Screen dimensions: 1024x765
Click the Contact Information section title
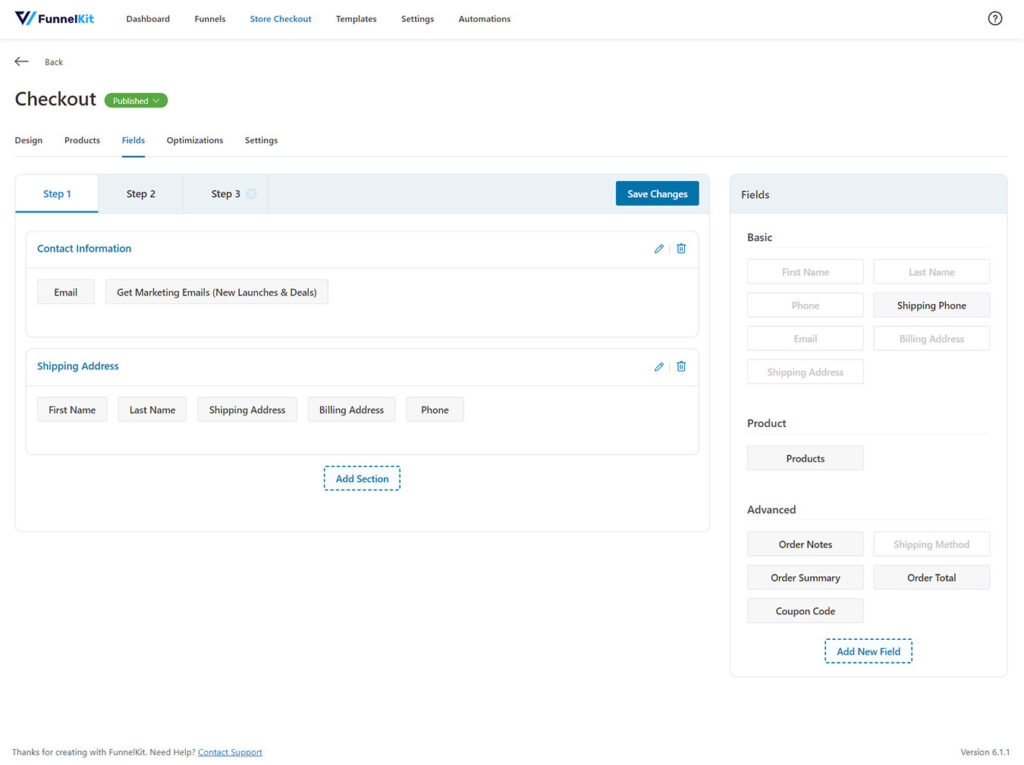[84, 248]
